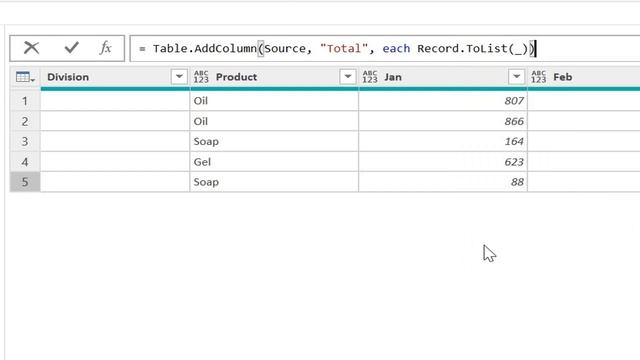Select the Feb column header
This screenshot has height=360, width=640.
pos(562,77)
